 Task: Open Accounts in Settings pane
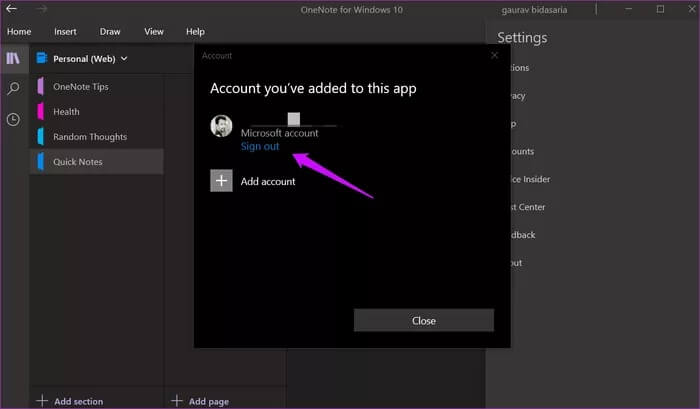(x=522, y=151)
